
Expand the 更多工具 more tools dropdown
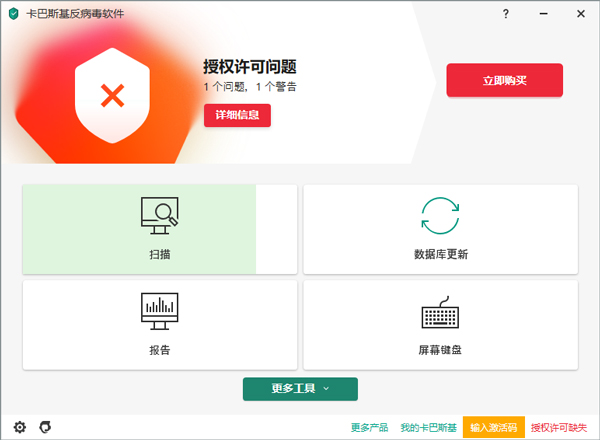point(300,389)
